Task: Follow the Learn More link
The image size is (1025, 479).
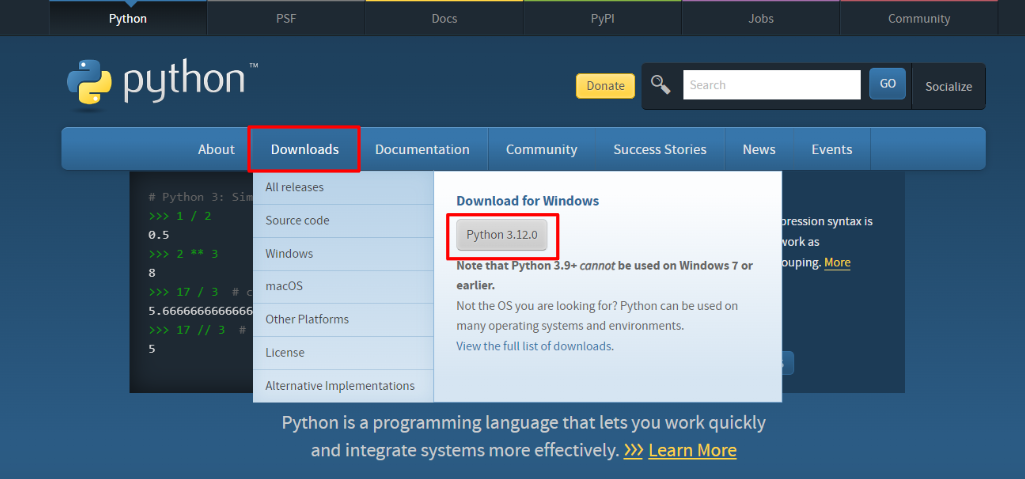Action: coord(692,450)
